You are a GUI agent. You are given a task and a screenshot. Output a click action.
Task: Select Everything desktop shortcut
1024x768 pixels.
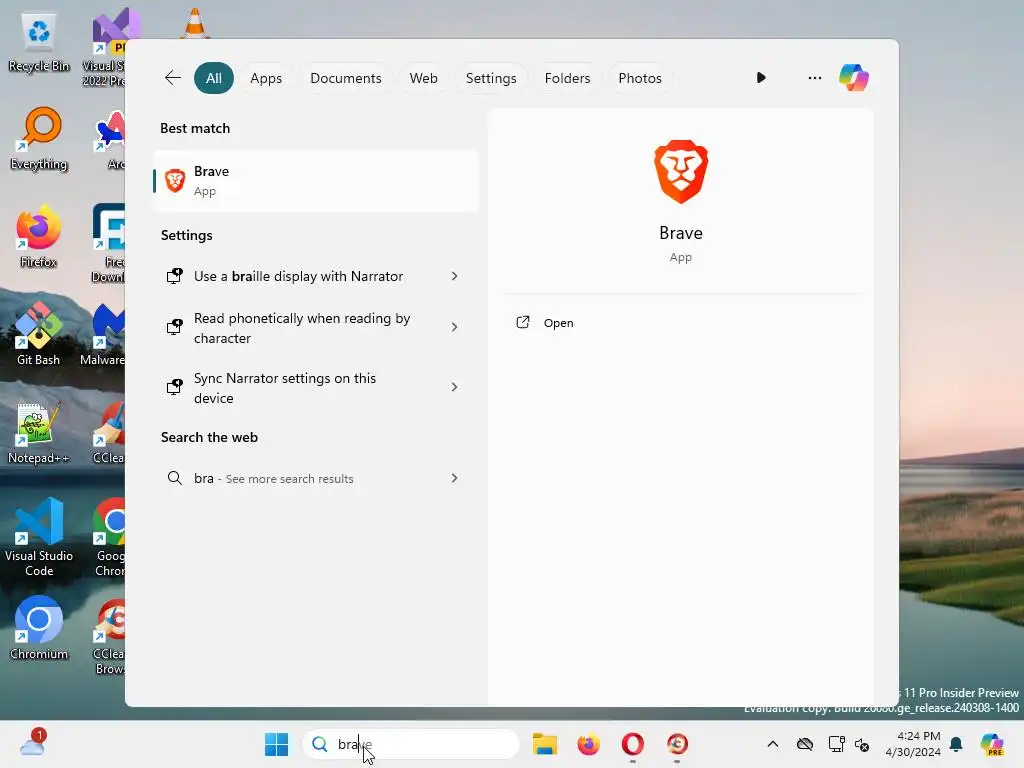39,139
